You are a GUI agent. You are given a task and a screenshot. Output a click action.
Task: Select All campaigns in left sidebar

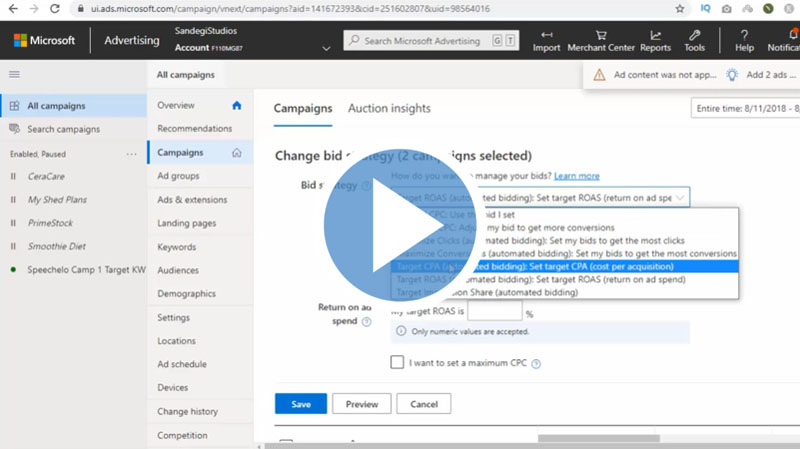pos(73,106)
